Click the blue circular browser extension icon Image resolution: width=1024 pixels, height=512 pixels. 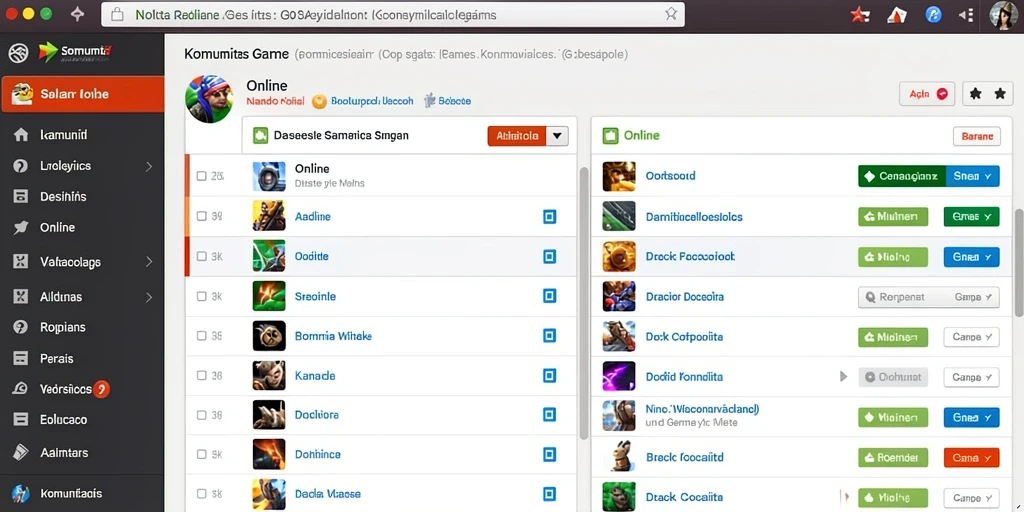click(x=934, y=14)
